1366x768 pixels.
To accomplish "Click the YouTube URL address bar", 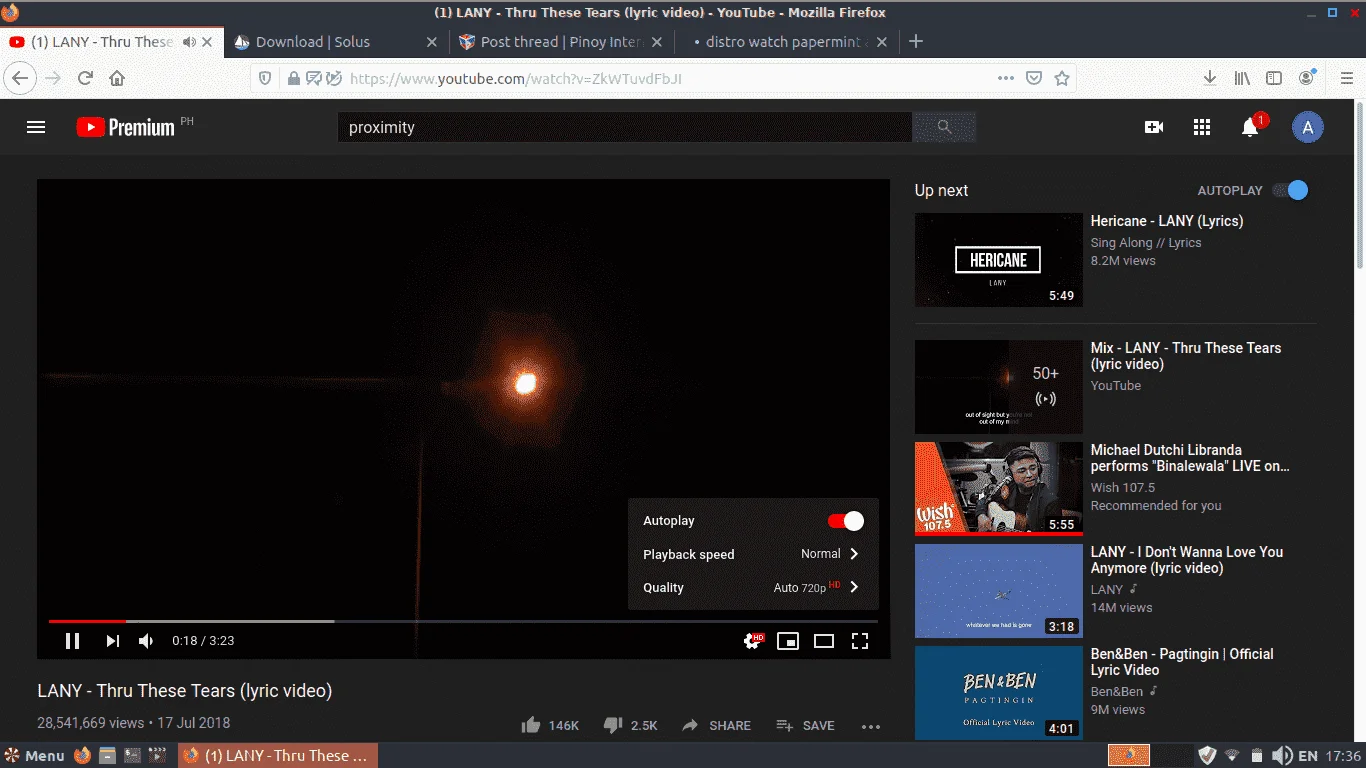I will pos(665,78).
